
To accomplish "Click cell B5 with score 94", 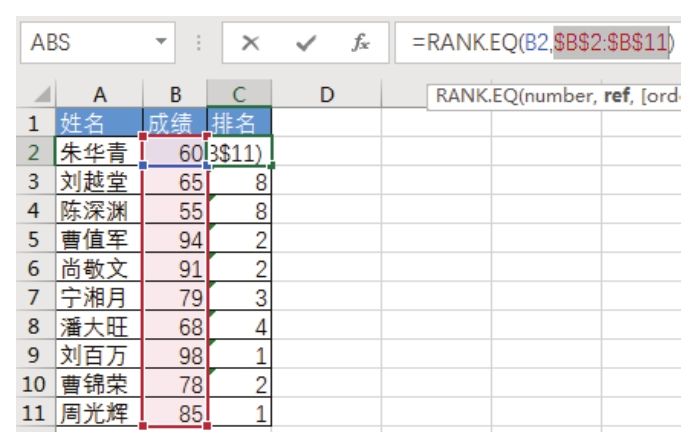I will 175,239.
